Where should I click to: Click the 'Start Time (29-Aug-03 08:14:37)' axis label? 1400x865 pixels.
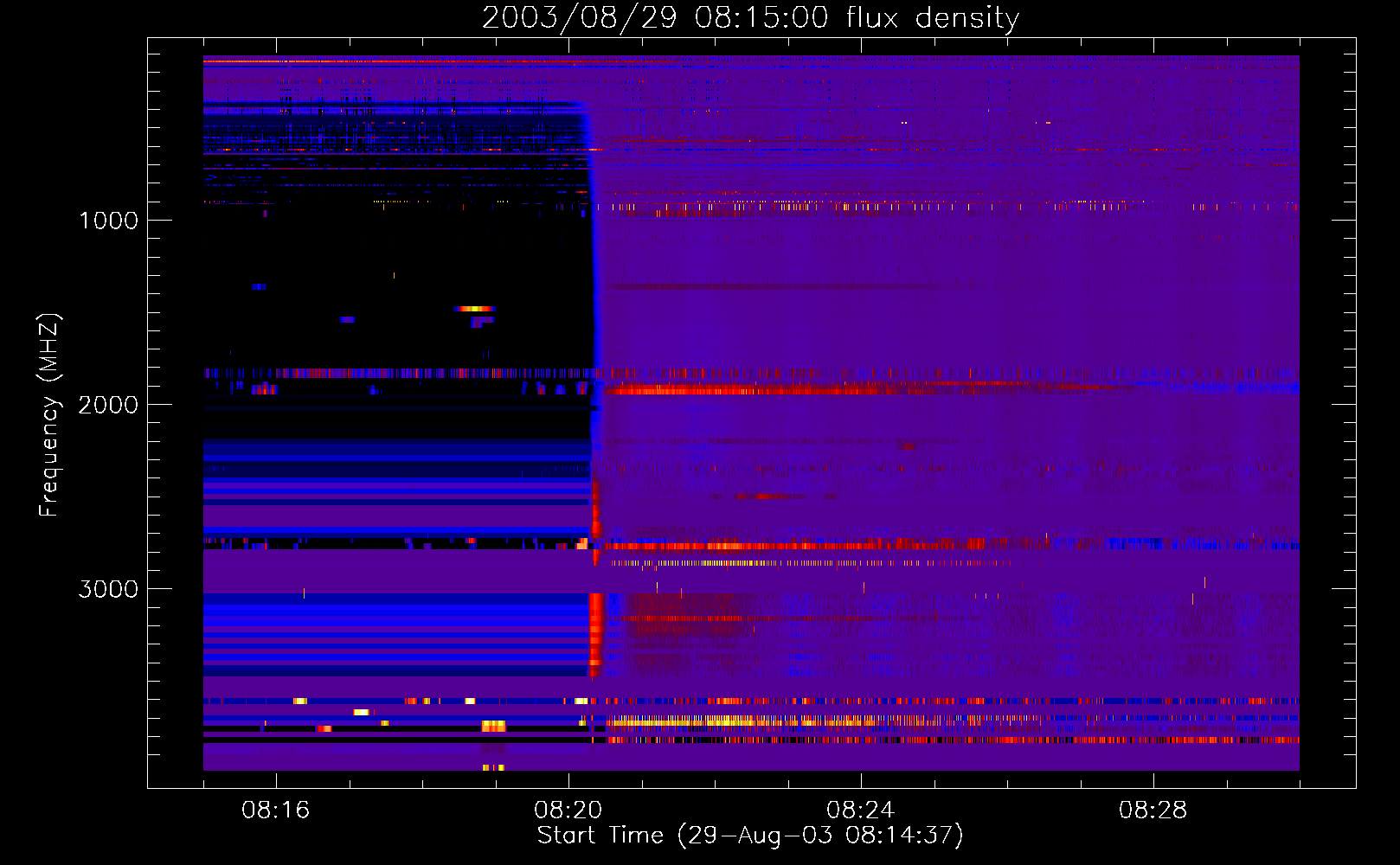(x=750, y=836)
